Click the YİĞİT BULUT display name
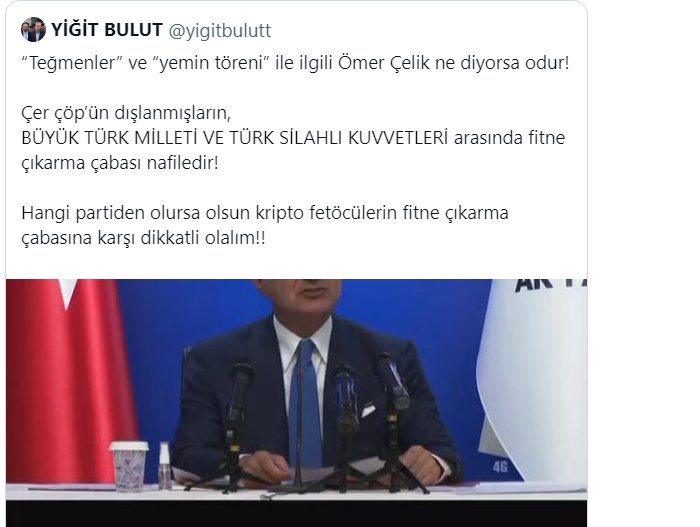This screenshot has width=700, height=527. point(106,30)
